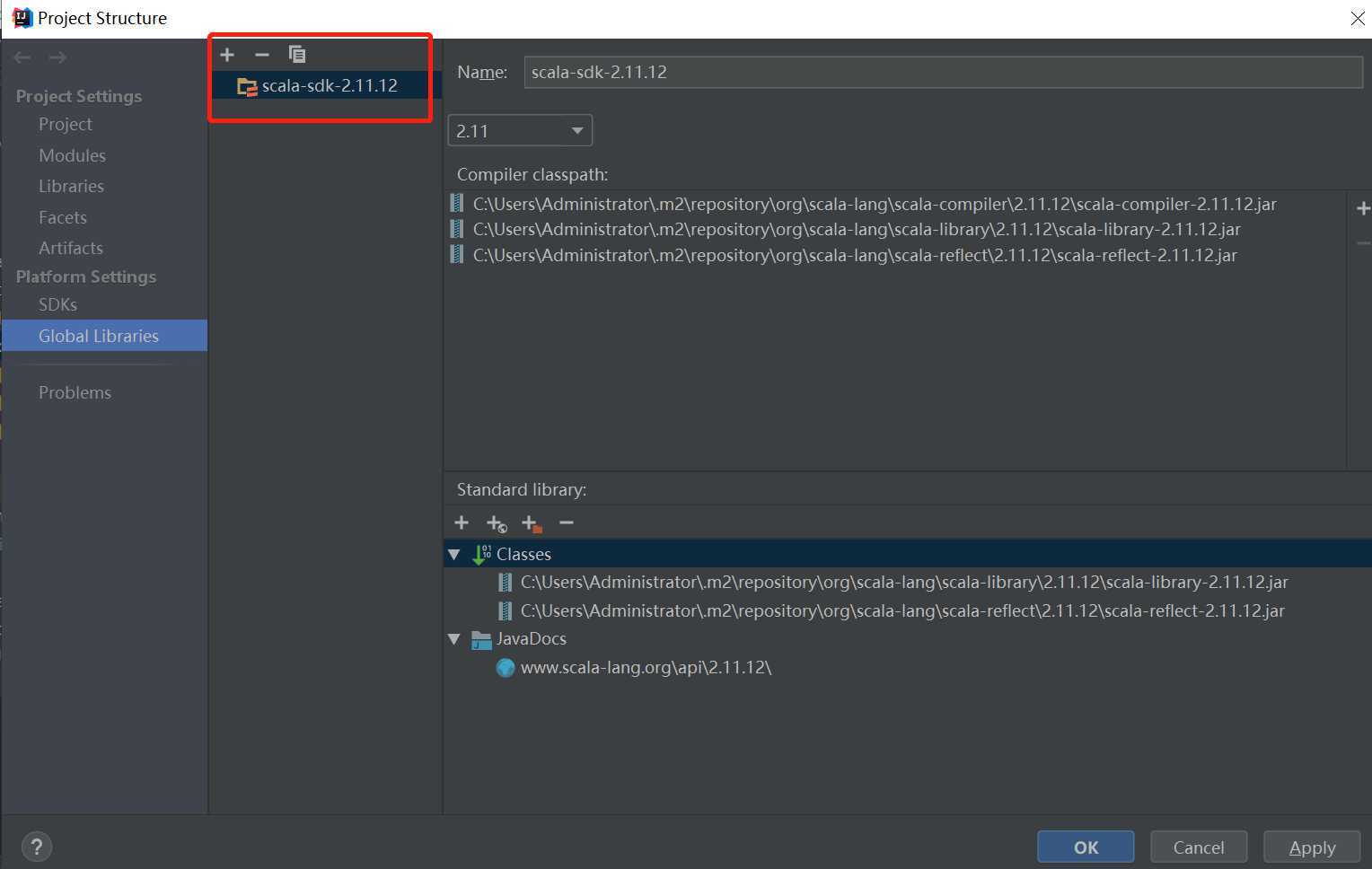Image resolution: width=1372 pixels, height=869 pixels.
Task: Select scala-library-2.11.12.jar under Classes
Action: tap(904, 582)
